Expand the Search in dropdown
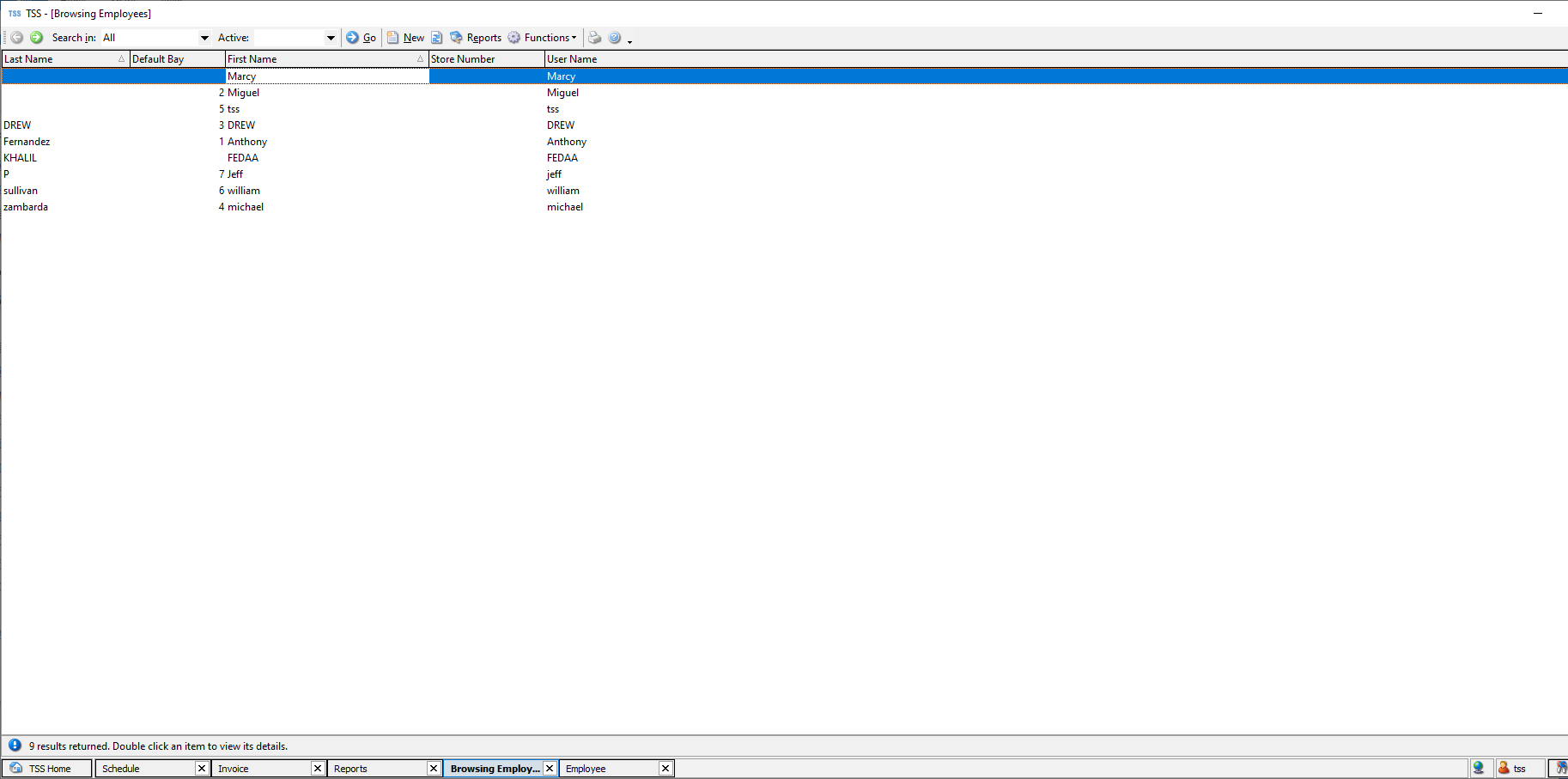 tap(204, 38)
